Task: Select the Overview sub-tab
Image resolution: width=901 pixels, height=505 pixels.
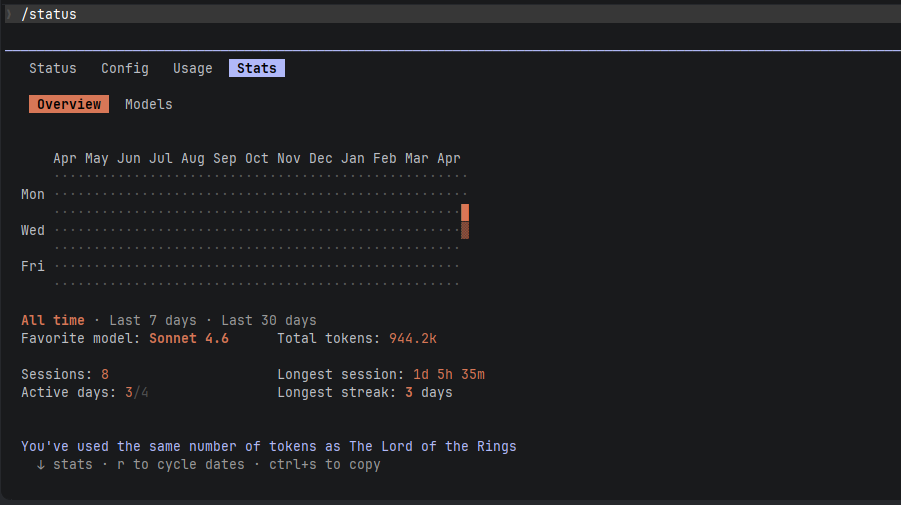Action: point(69,104)
